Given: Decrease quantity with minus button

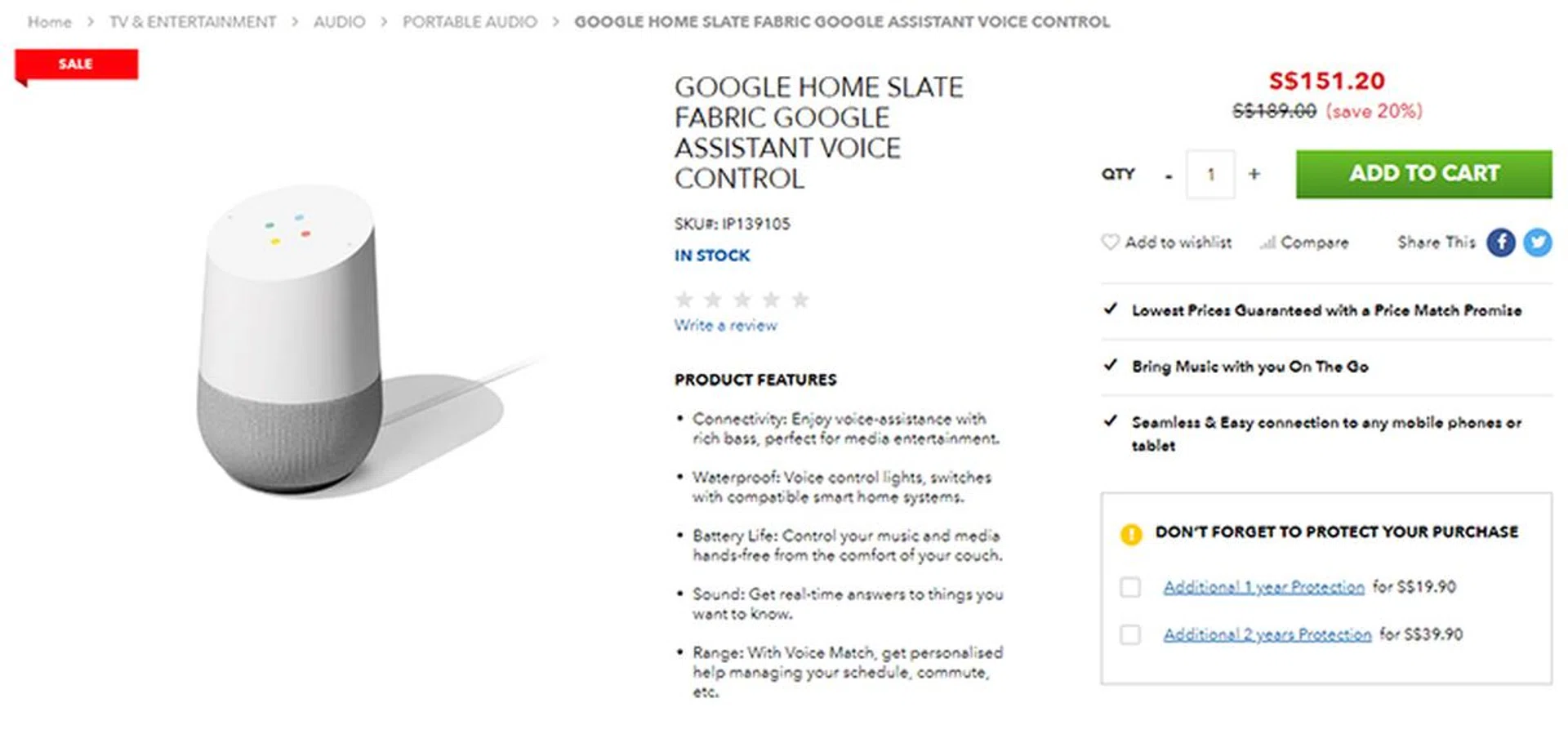Looking at the screenshot, I should click(1169, 175).
